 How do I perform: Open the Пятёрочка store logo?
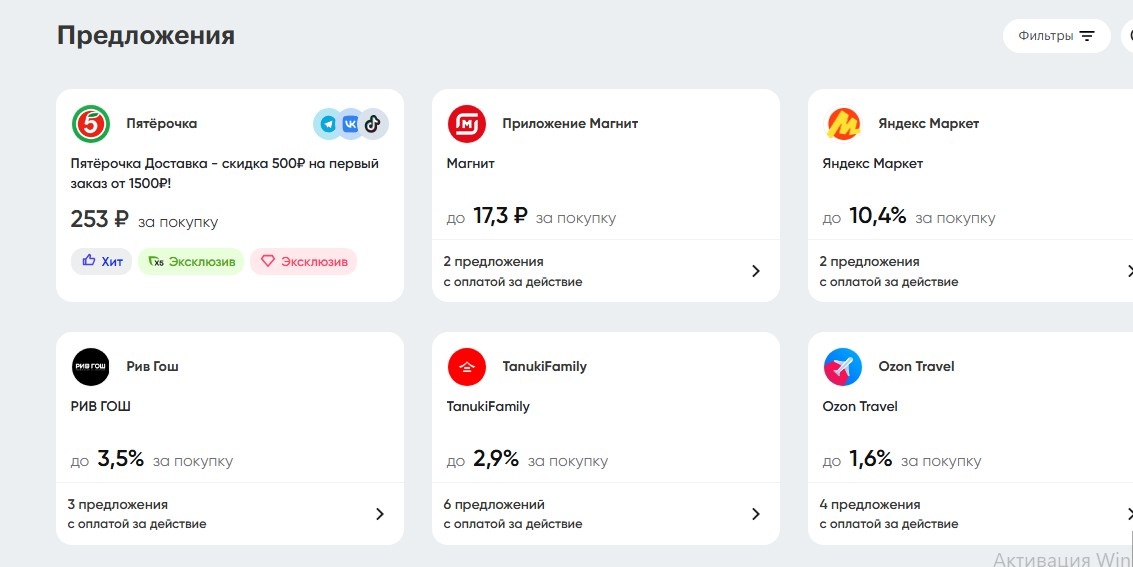[x=90, y=124]
